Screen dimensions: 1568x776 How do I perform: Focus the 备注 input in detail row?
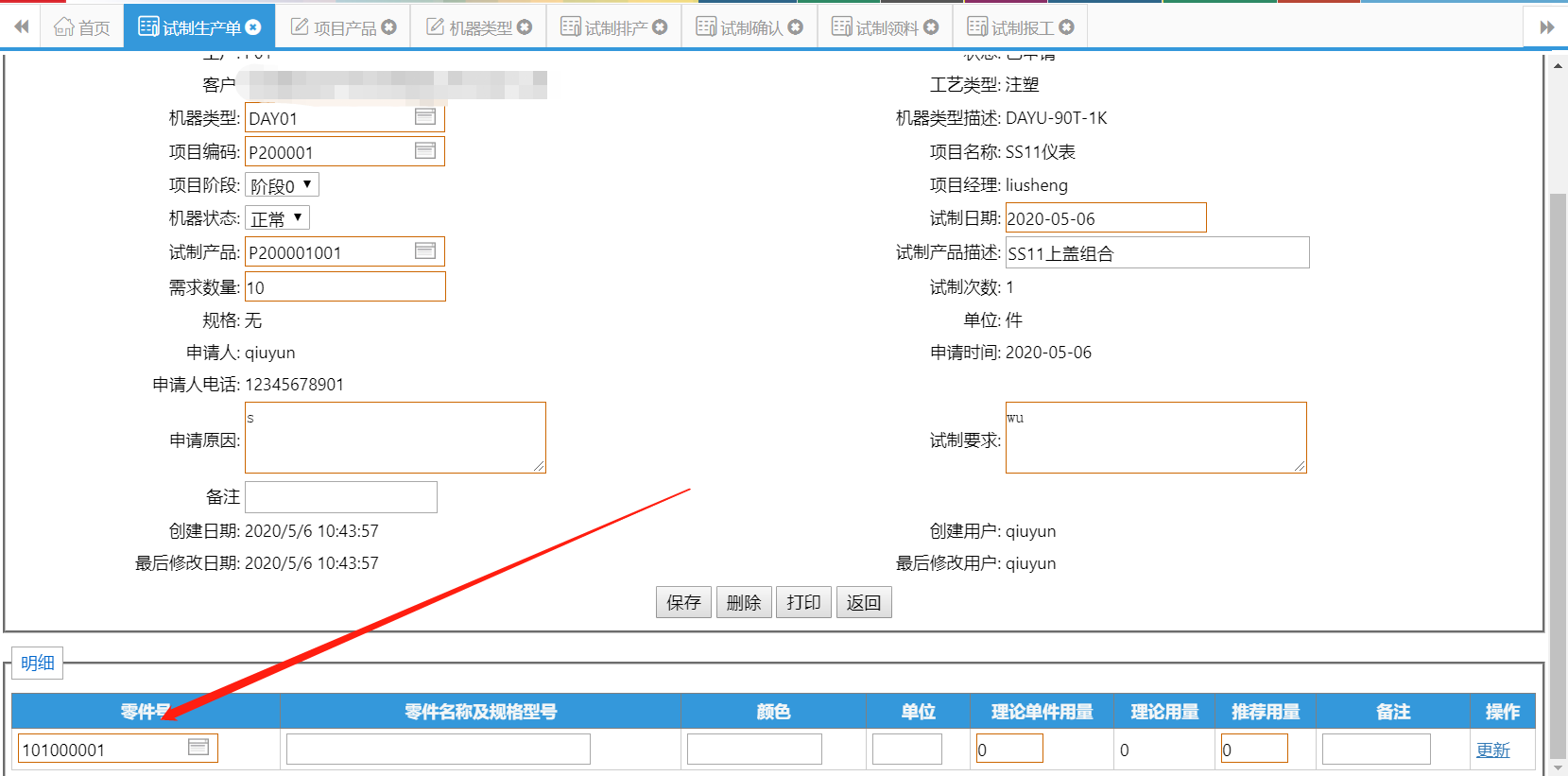[x=1376, y=749]
